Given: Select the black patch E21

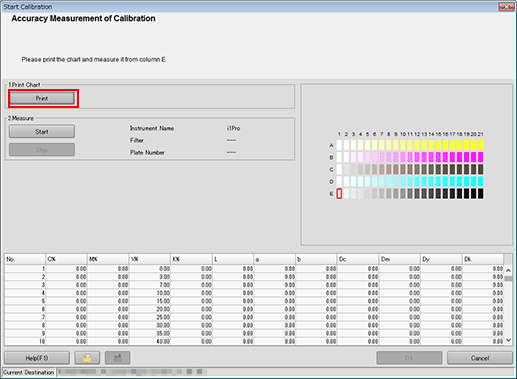Looking at the screenshot, I should point(480,194).
